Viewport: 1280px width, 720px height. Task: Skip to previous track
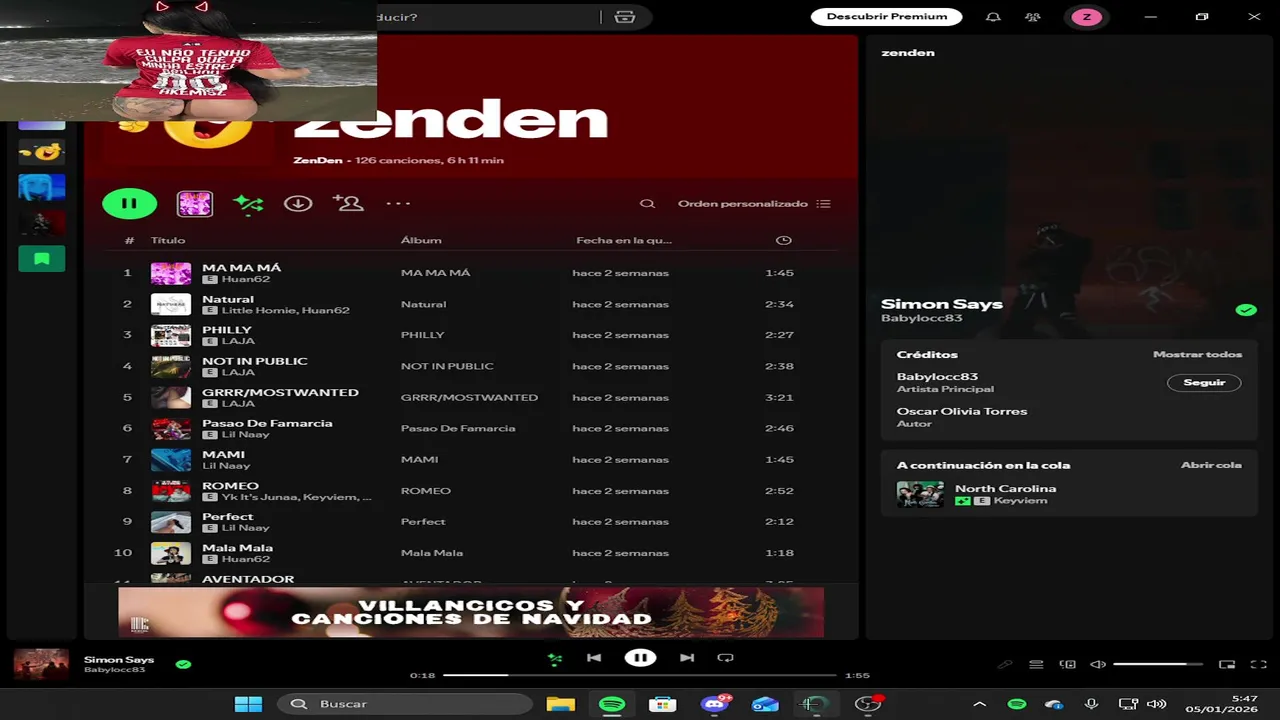pos(594,658)
